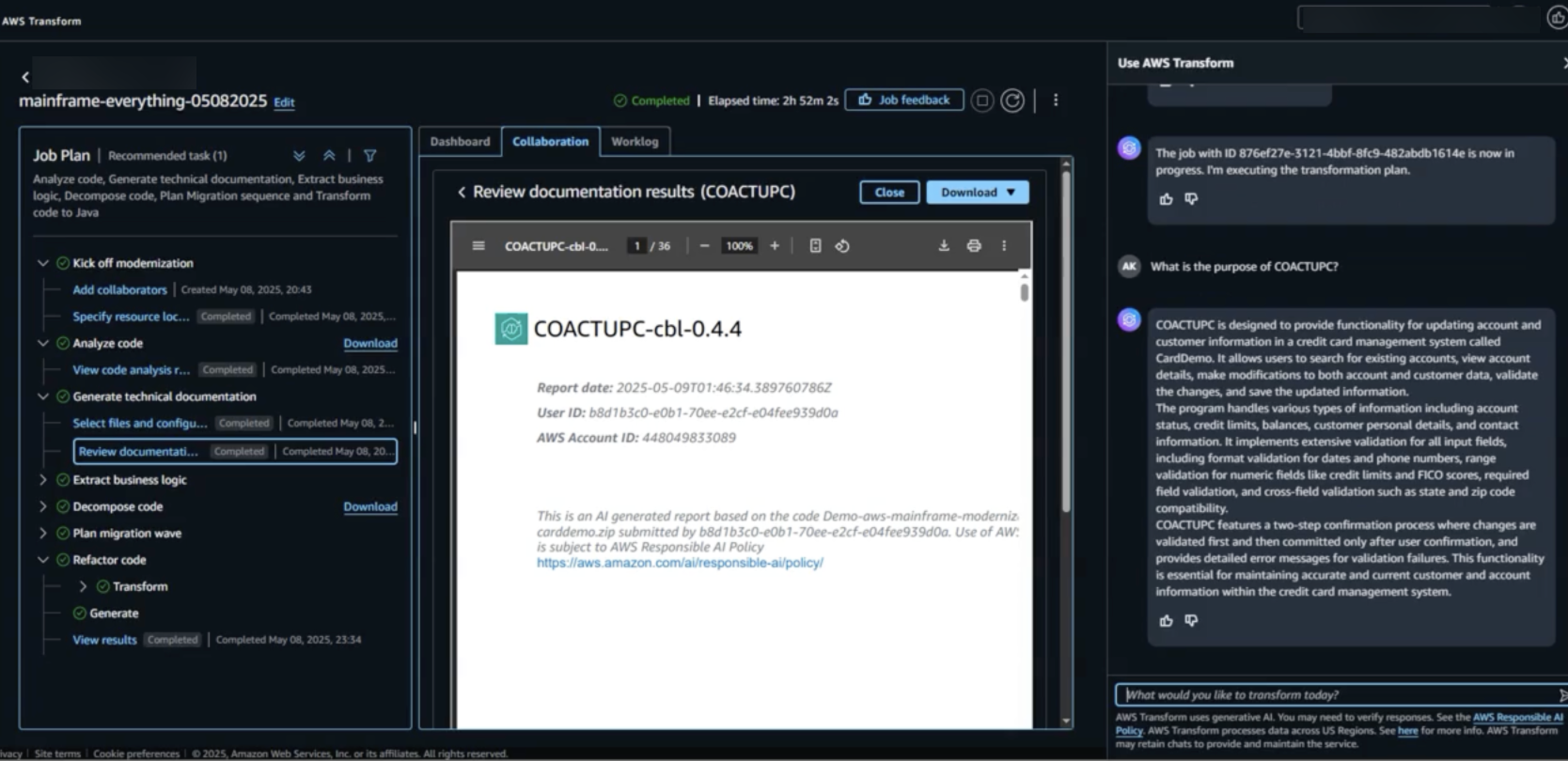Screen dimensions: 1568x761
Task: Zoom out in the PDF viewer
Action: 704,246
